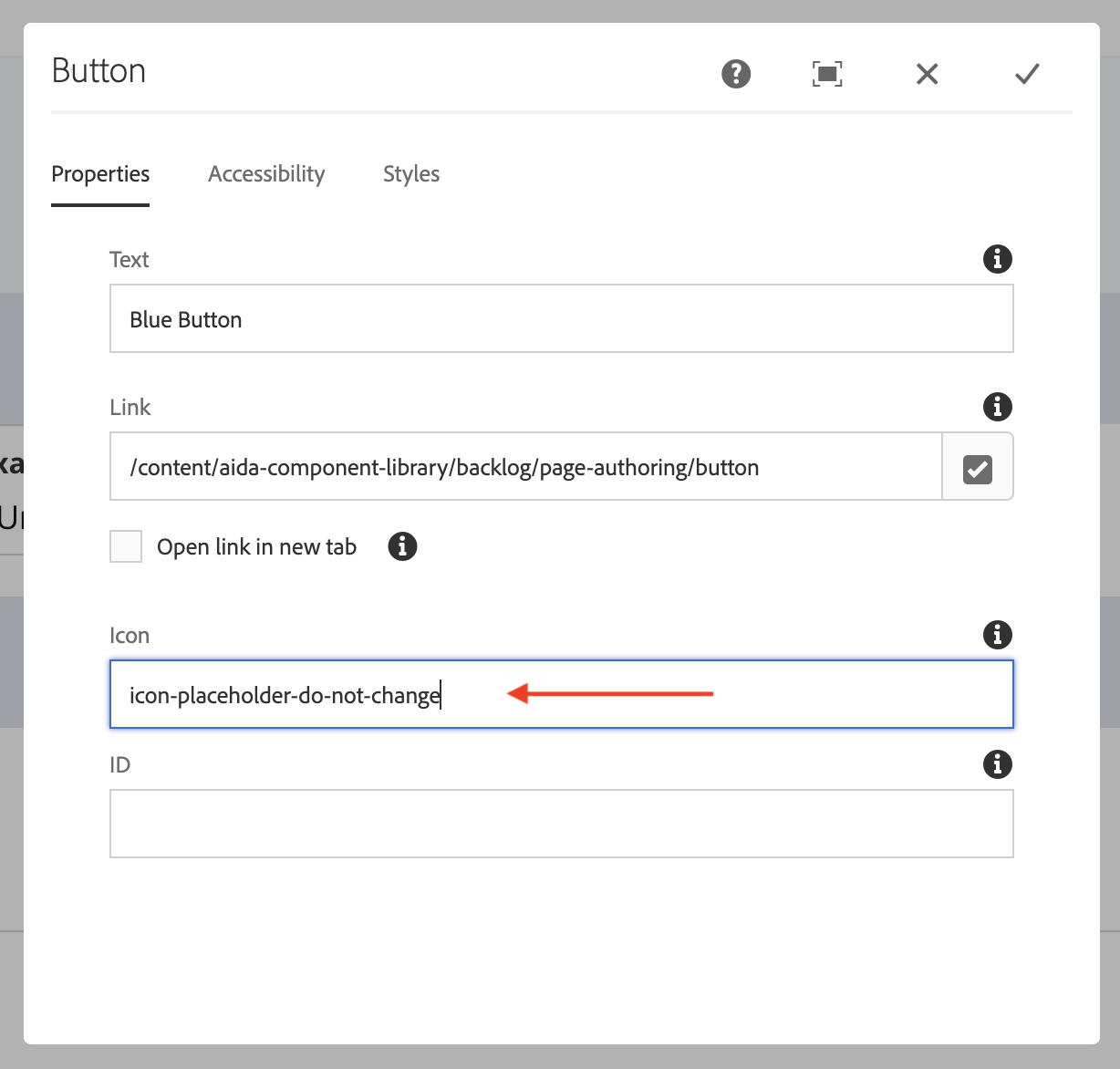Open the Styles tab

(x=411, y=174)
